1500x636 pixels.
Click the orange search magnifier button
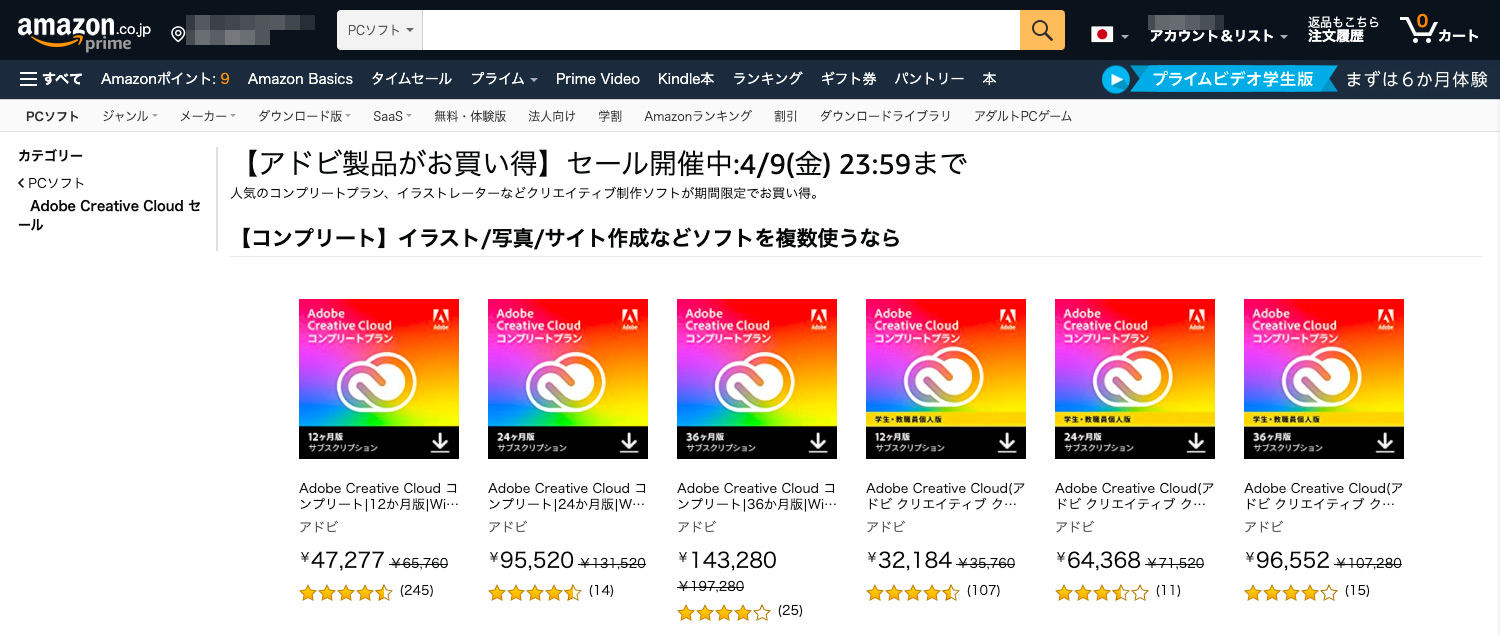[x=1042, y=30]
